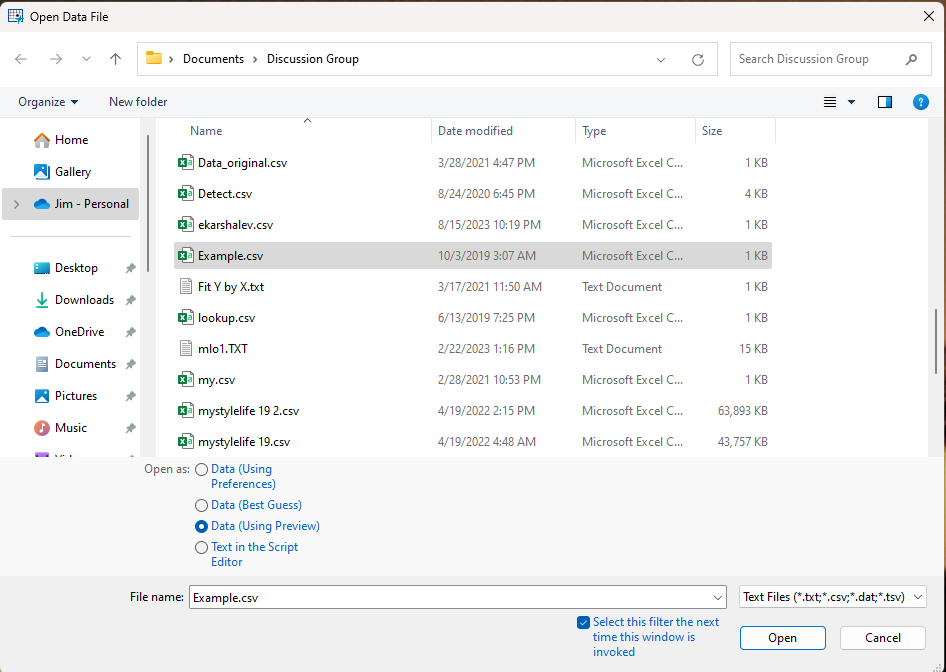This screenshot has height=672, width=946.
Task: Select the Data (Using Preferences) radio button
Action: pyautogui.click(x=202, y=469)
